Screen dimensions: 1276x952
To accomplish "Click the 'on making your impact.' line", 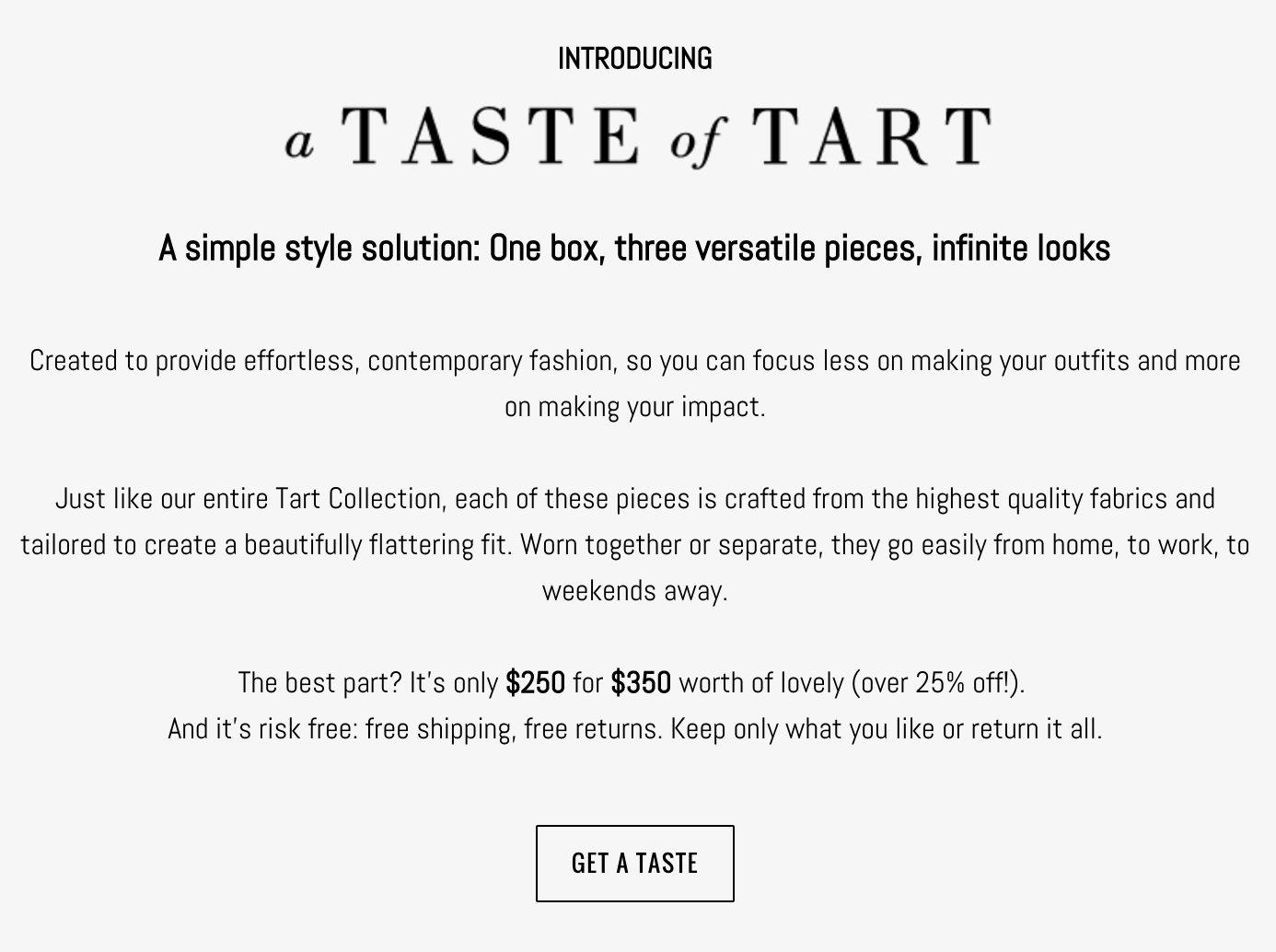I will [x=635, y=406].
